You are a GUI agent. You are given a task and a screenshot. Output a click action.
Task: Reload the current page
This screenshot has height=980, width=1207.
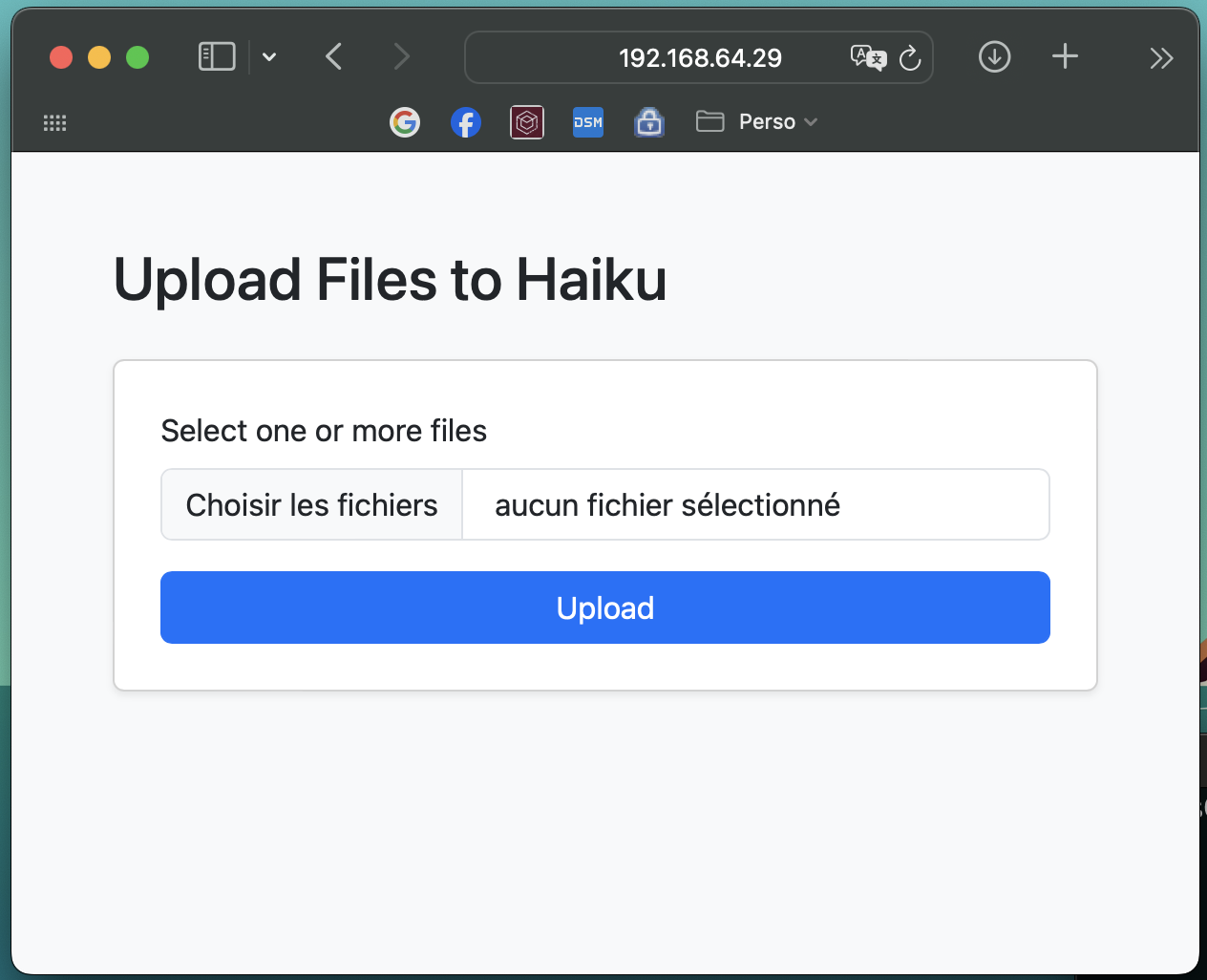pos(910,58)
